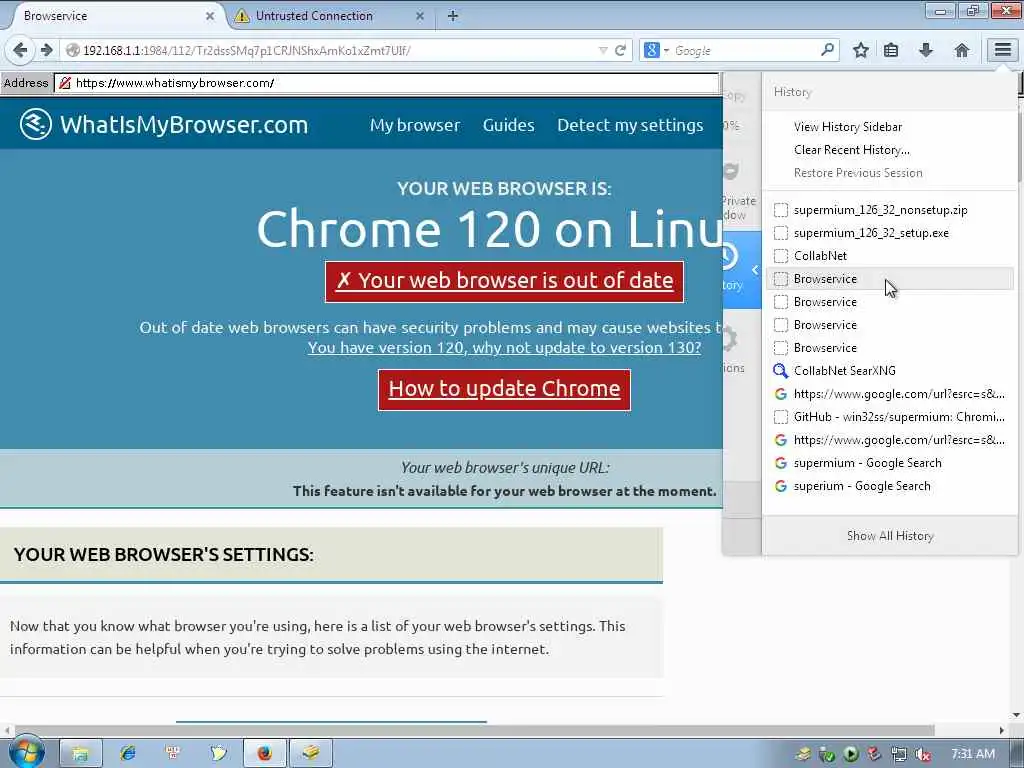Viewport: 1024px width, 768px height.
Task: Go to the Firefox home page icon
Action: [x=961, y=50]
